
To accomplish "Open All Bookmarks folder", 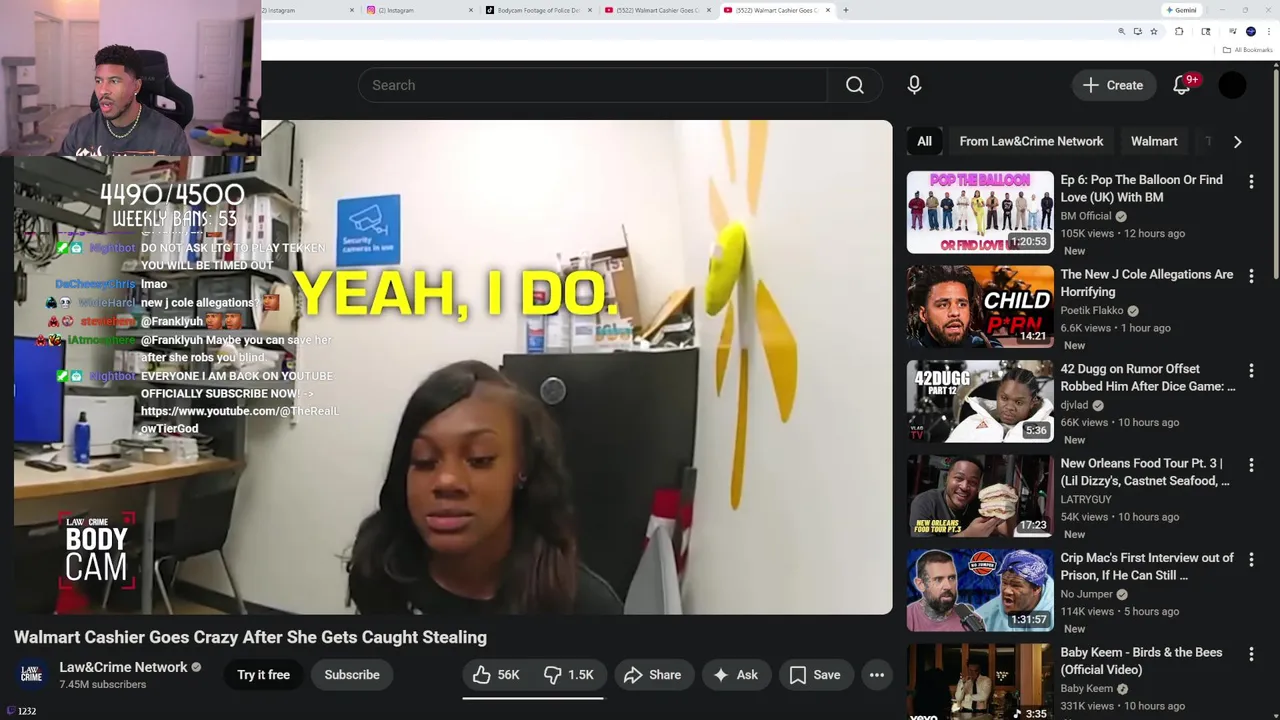I will 1247,50.
